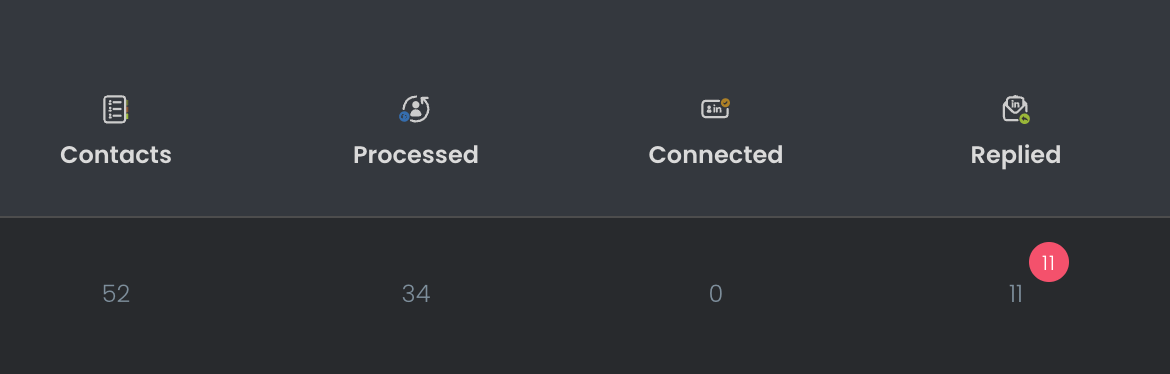Sort by the Contacts column header

[116, 155]
